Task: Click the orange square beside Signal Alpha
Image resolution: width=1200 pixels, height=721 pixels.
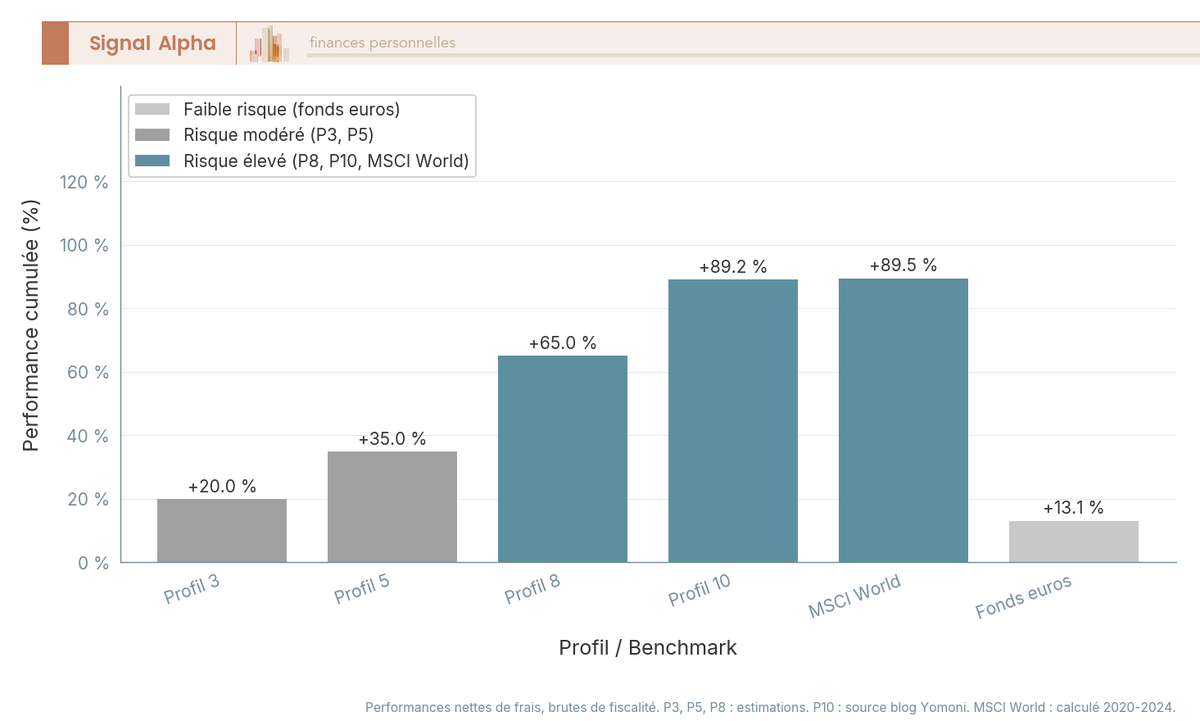Action: click(x=55, y=43)
